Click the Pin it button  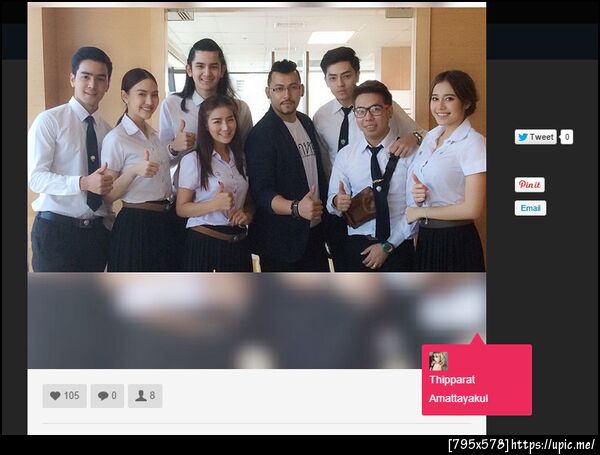point(530,184)
